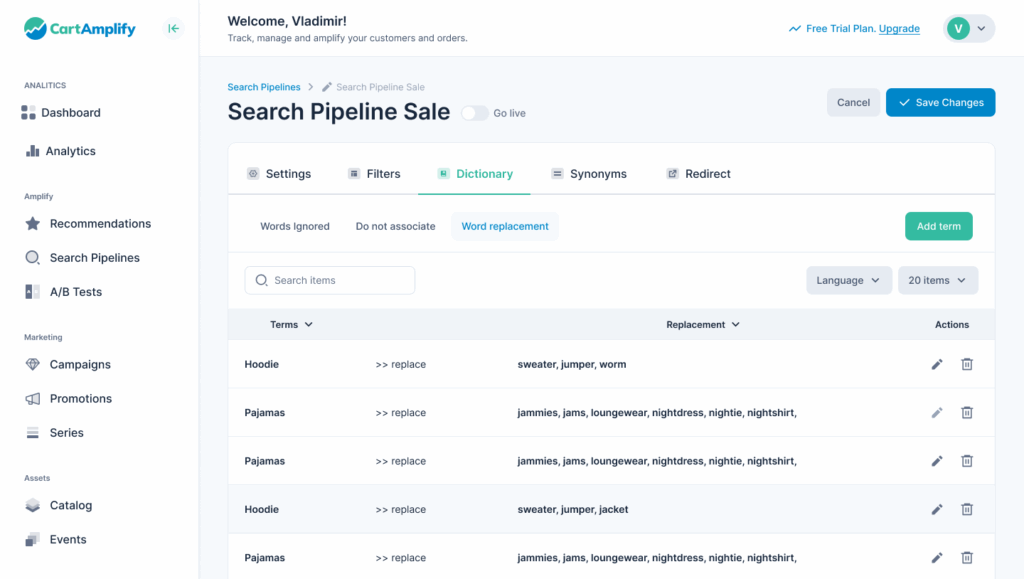This screenshot has width=1024, height=579.
Task: Collapse the sidebar with the arrow icon
Action: (174, 29)
